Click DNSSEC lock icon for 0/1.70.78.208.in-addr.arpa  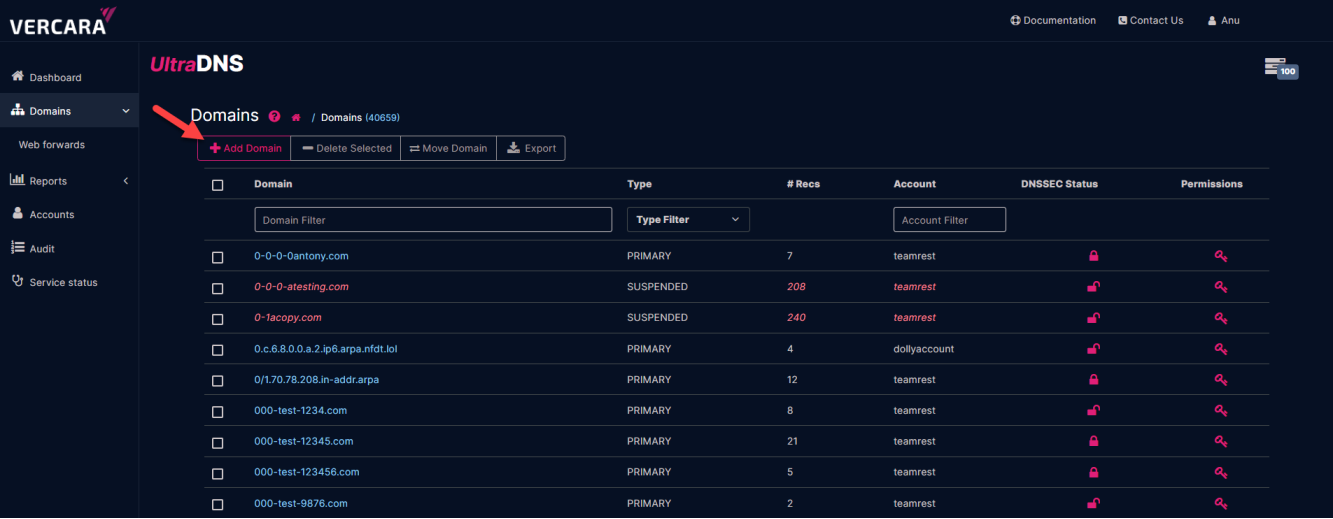[1093, 380]
